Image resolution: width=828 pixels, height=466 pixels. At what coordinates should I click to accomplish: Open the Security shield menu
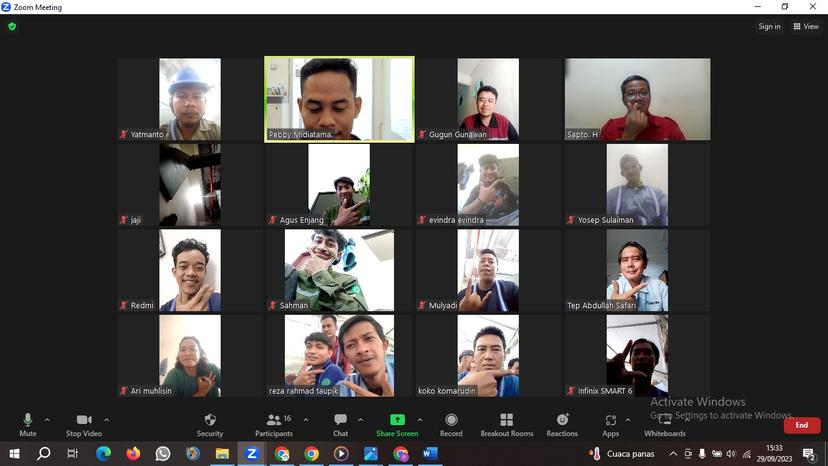(x=210, y=425)
